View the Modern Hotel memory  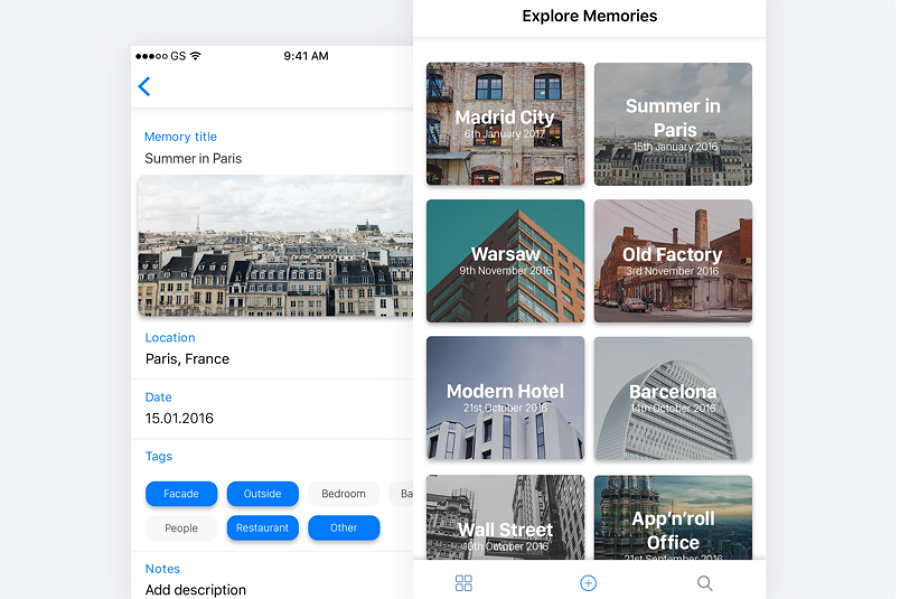[505, 398]
